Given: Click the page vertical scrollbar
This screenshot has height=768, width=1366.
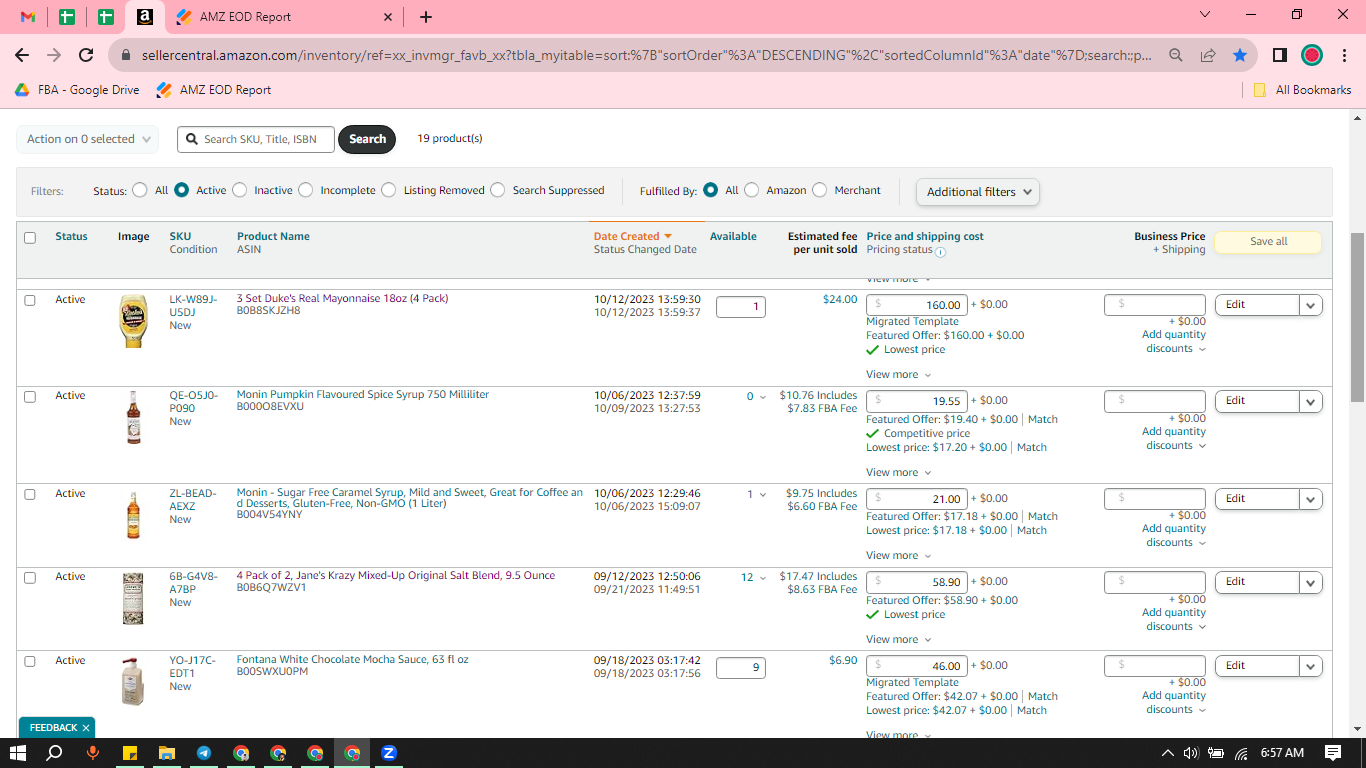Looking at the screenshot, I should (x=1357, y=320).
